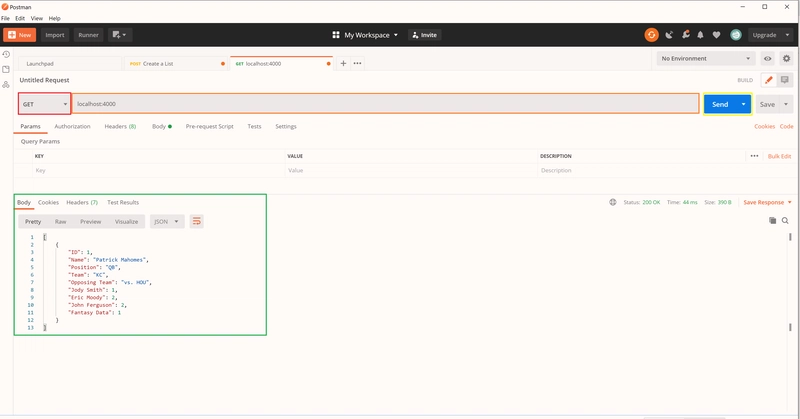800x419 pixels.
Task: Open the File menu
Action: click(5, 18)
